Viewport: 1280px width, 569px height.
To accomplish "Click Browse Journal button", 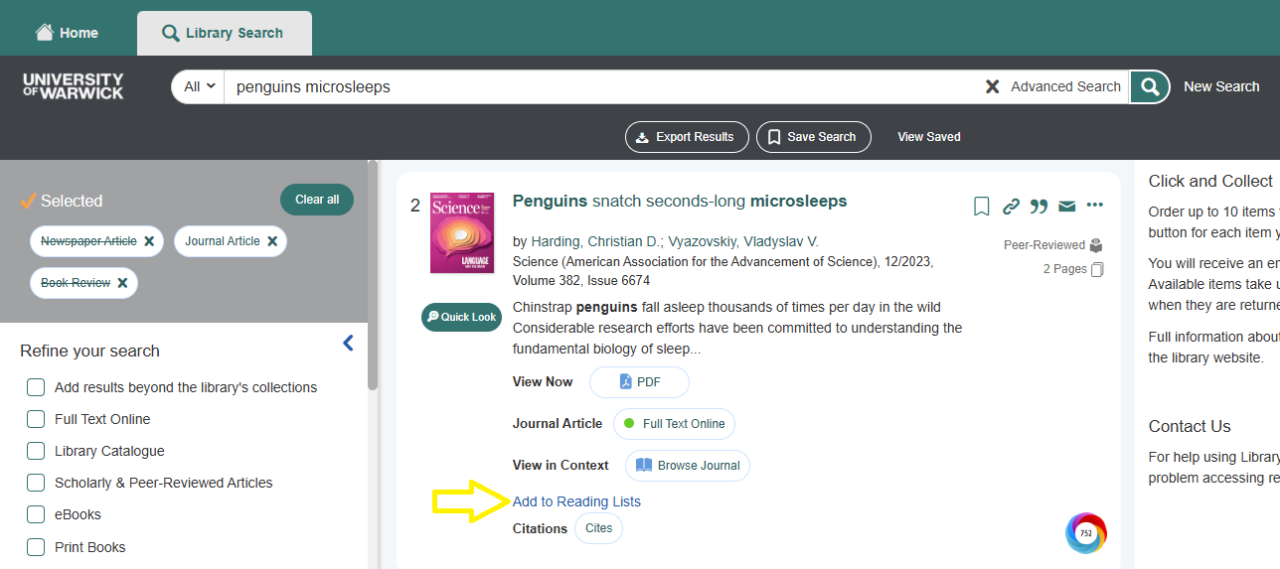I will click(x=688, y=466).
